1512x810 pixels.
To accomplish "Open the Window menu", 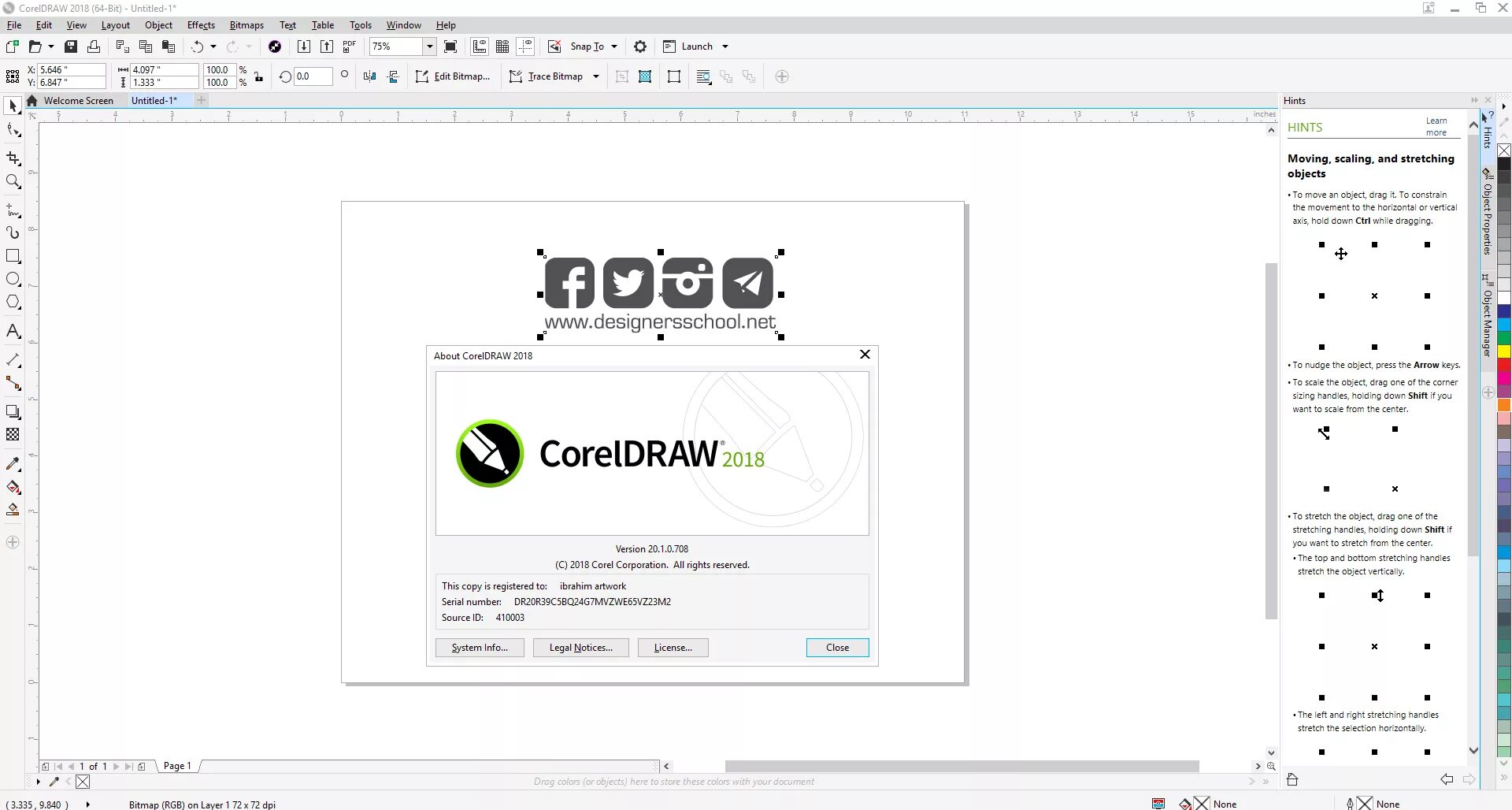I will click(x=403, y=25).
